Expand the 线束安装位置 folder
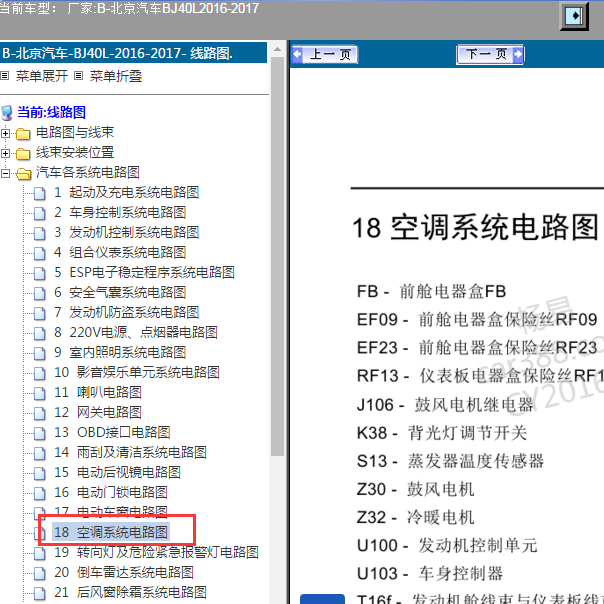604x604 pixels. (x=5, y=153)
